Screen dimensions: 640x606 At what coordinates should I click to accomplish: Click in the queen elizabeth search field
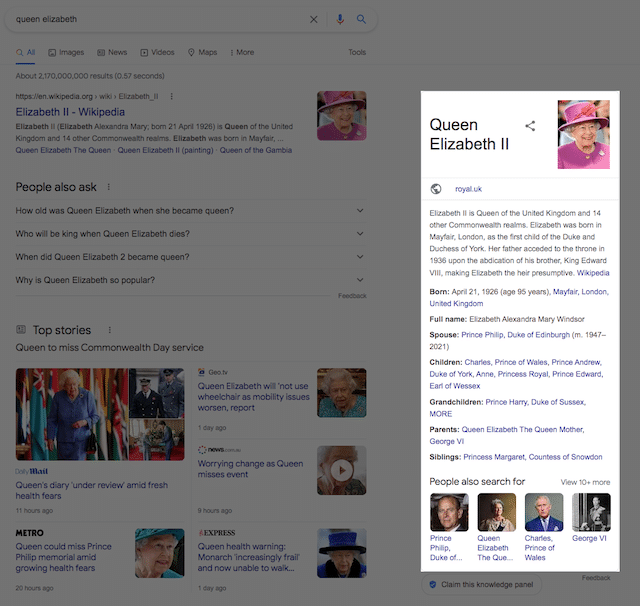(x=159, y=19)
